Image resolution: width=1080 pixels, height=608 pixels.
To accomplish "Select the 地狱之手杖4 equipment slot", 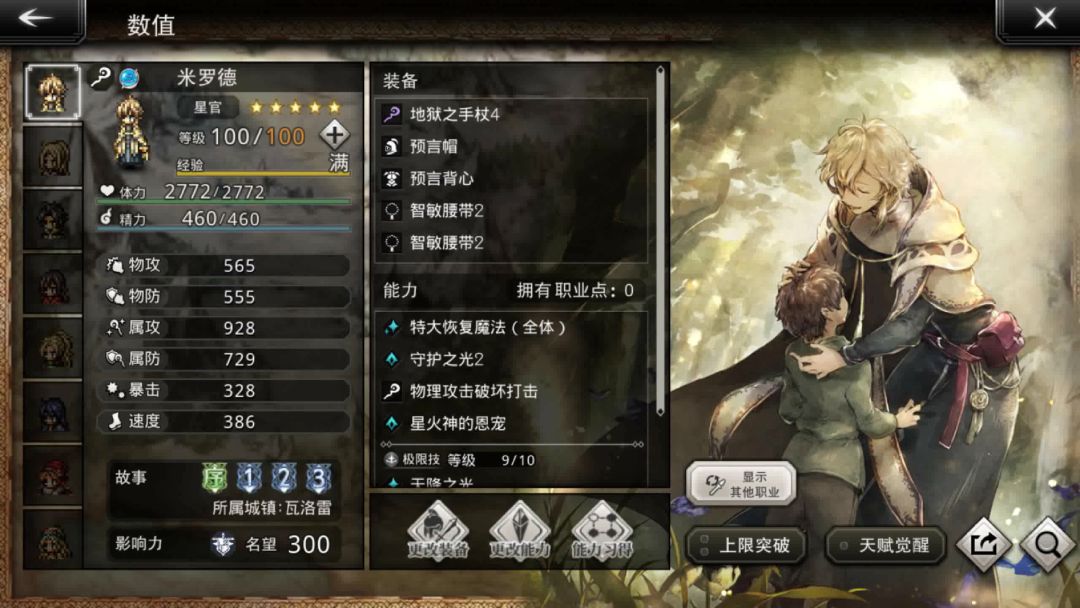I will click(x=511, y=114).
